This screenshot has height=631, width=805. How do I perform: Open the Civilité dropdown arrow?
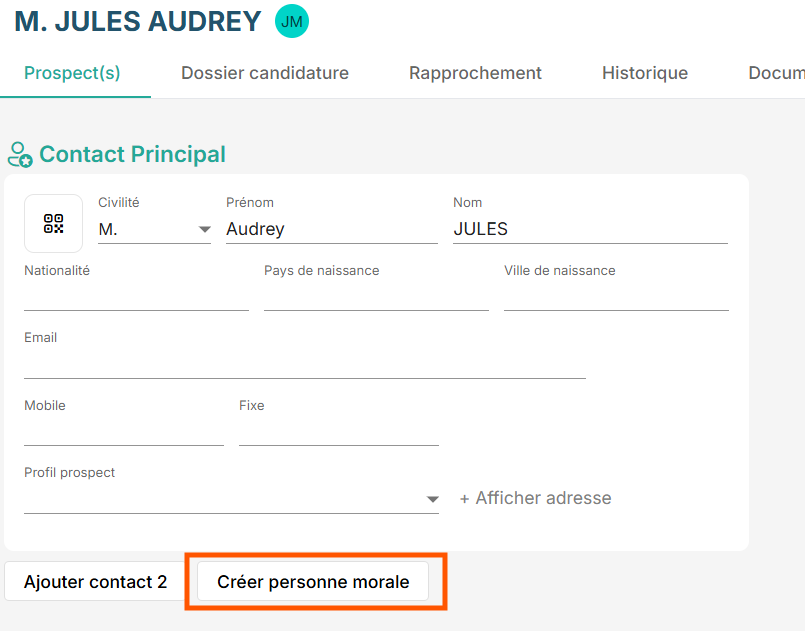[x=204, y=229]
